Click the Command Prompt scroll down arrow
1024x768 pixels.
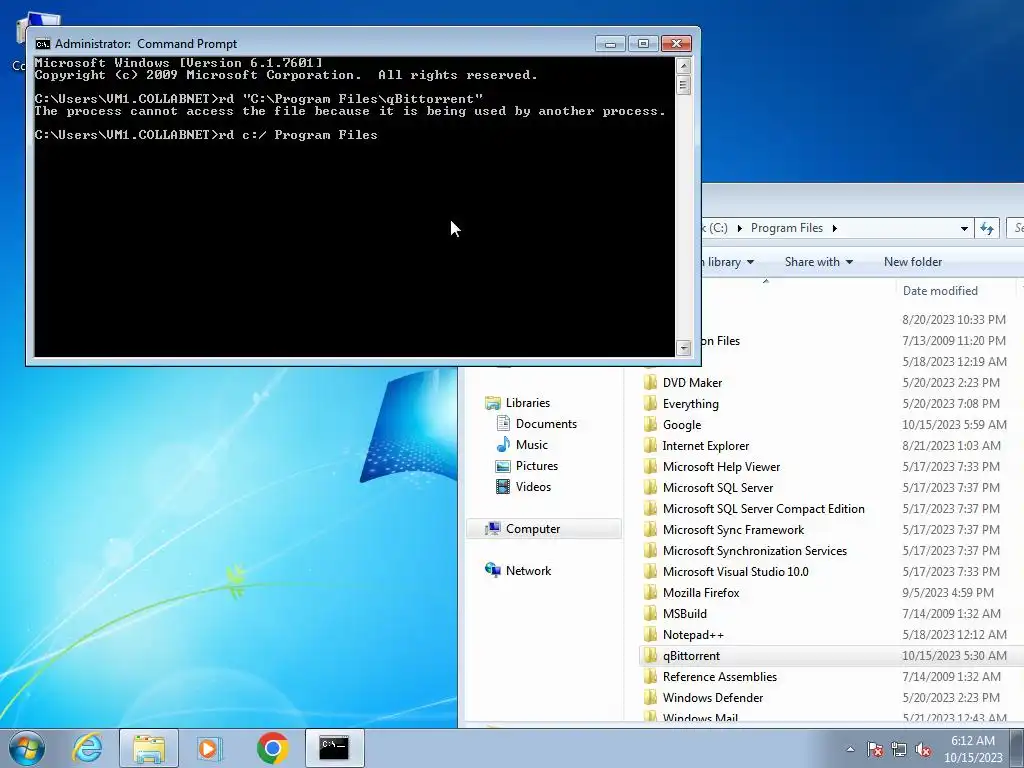coord(683,348)
